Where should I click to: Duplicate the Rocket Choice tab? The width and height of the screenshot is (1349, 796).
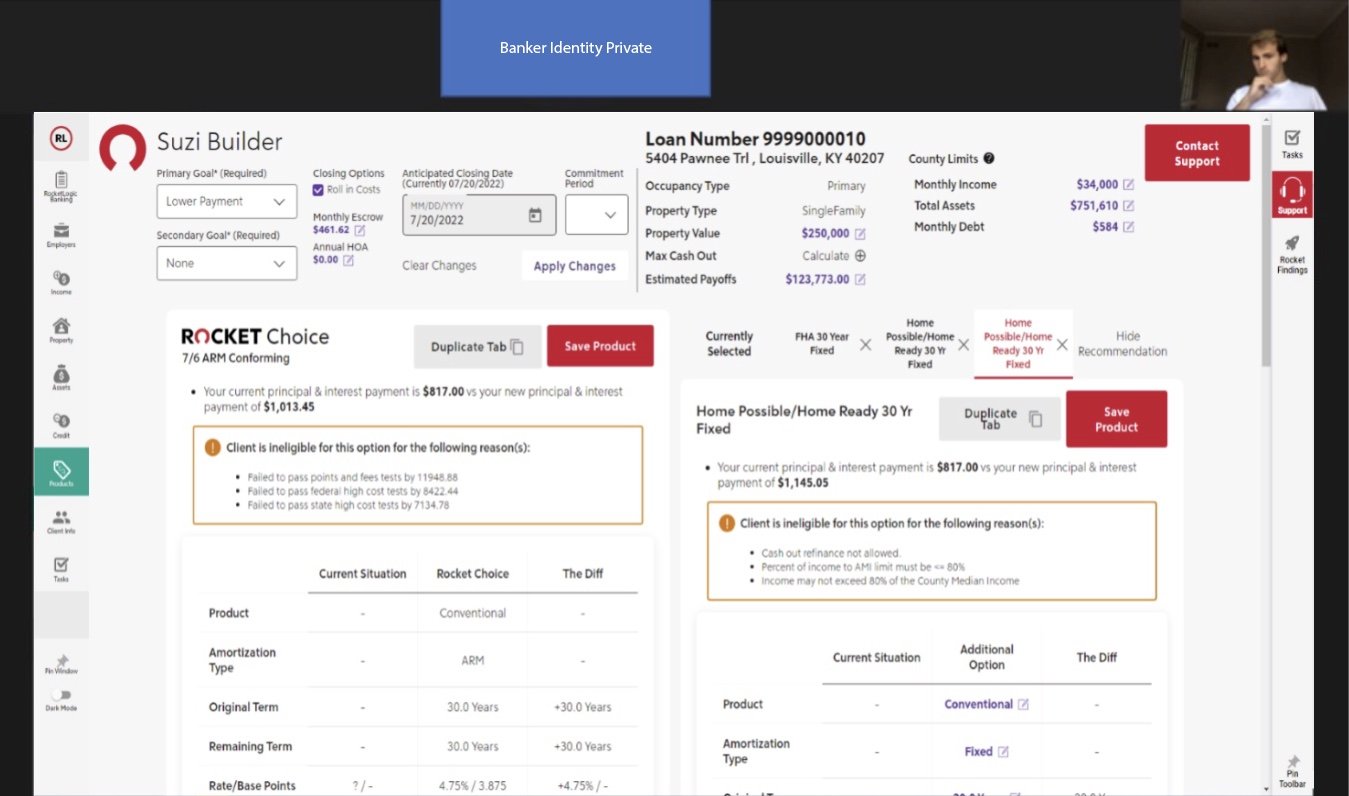tap(477, 347)
